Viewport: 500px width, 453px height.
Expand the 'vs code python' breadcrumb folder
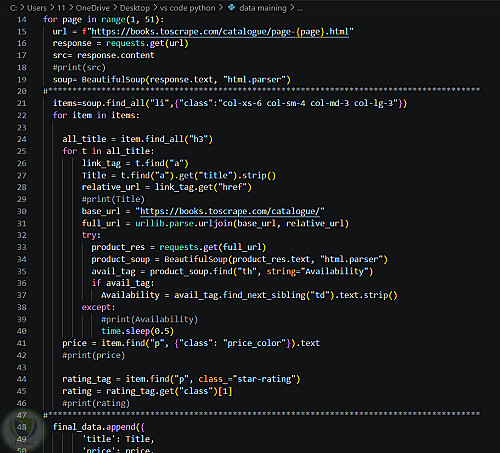coord(187,8)
